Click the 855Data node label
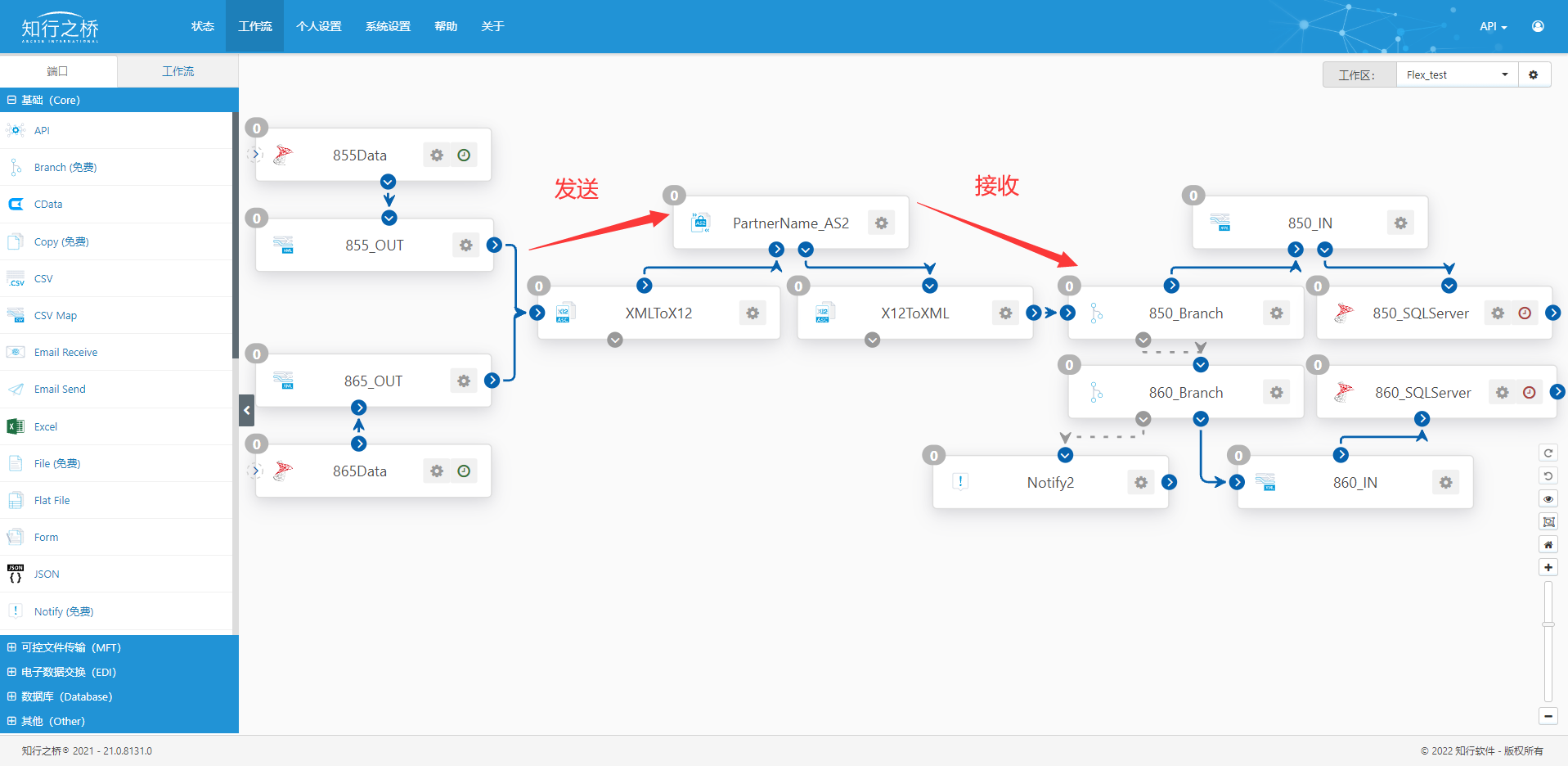Viewport: 1568px width, 766px height. click(360, 155)
